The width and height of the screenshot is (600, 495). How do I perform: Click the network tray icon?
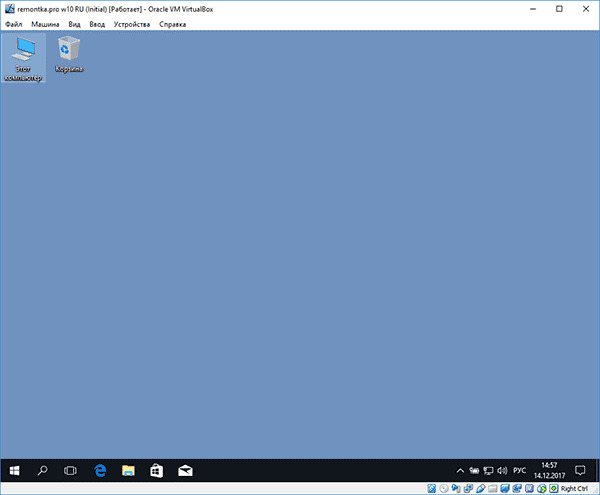(x=487, y=469)
